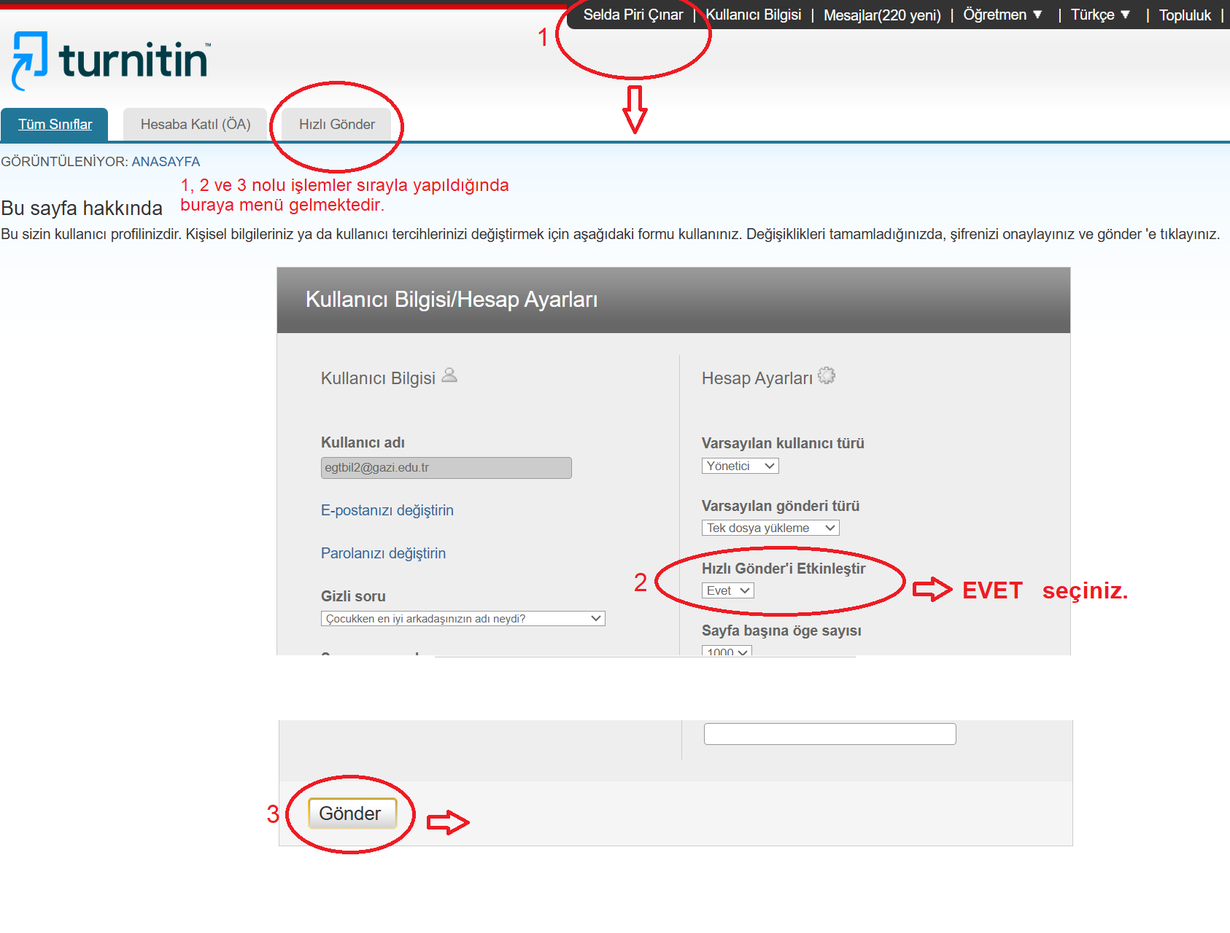Click the Turnitin logo
The image size is (1230, 933).
pos(110,61)
